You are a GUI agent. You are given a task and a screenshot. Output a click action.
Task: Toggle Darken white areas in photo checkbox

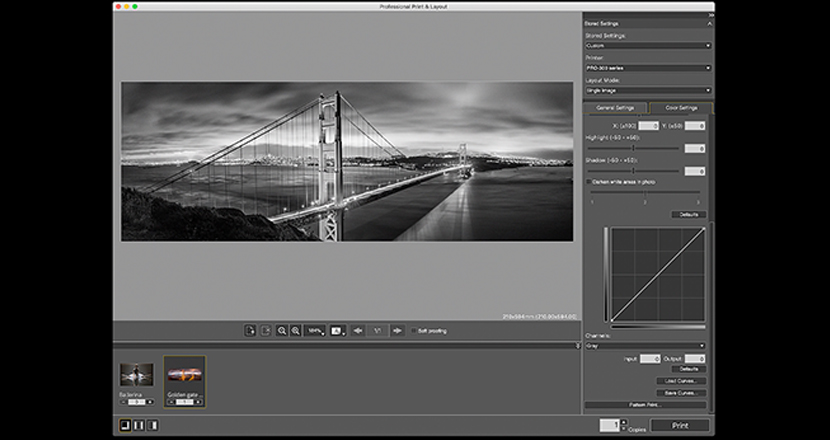(588, 181)
